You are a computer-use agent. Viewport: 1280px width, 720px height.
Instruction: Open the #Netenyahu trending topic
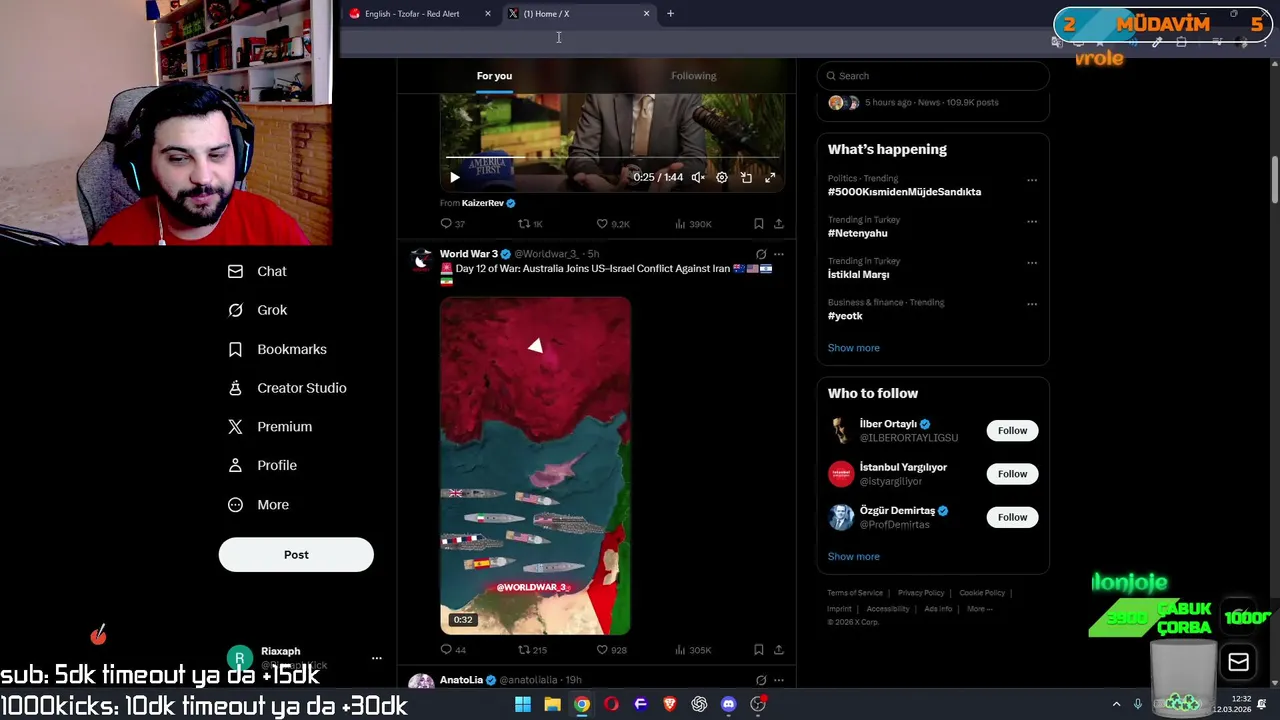coord(857,233)
